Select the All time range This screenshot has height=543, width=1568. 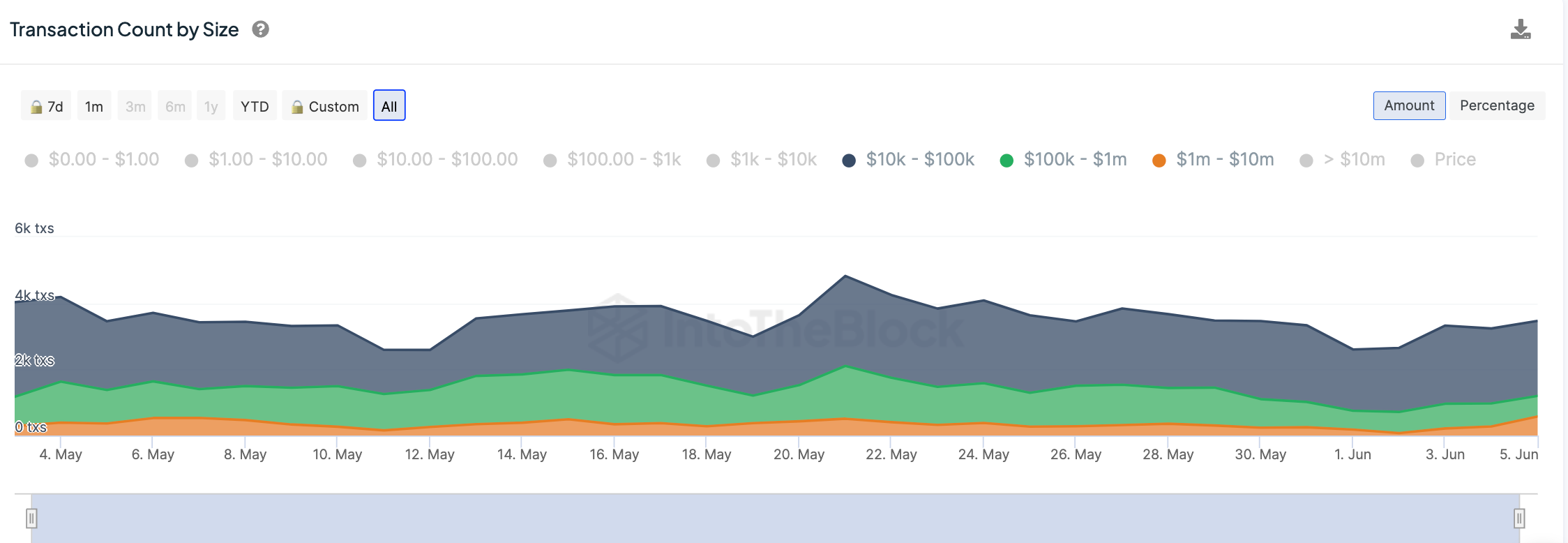click(x=389, y=106)
